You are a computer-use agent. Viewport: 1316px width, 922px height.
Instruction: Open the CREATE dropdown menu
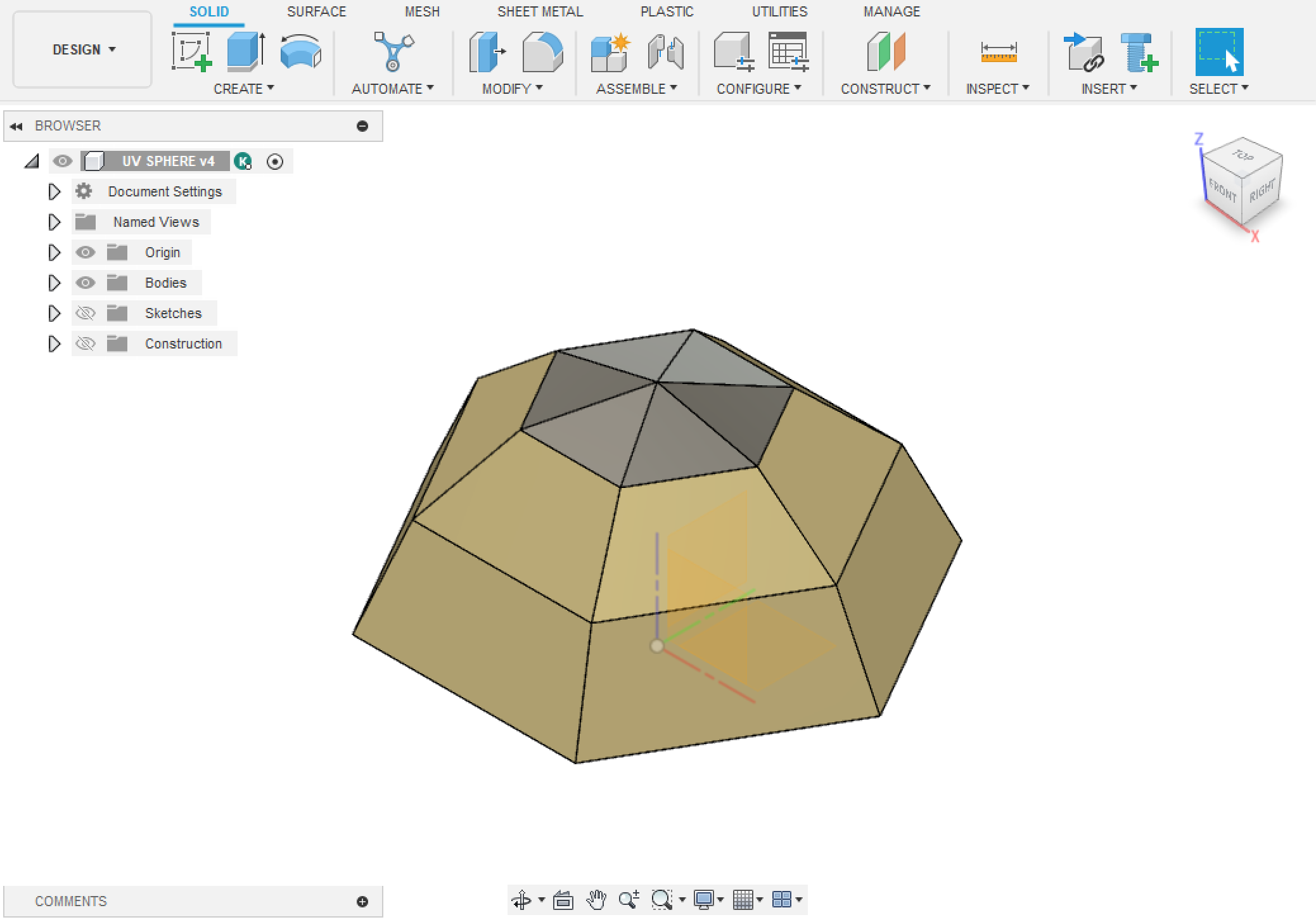(243, 89)
